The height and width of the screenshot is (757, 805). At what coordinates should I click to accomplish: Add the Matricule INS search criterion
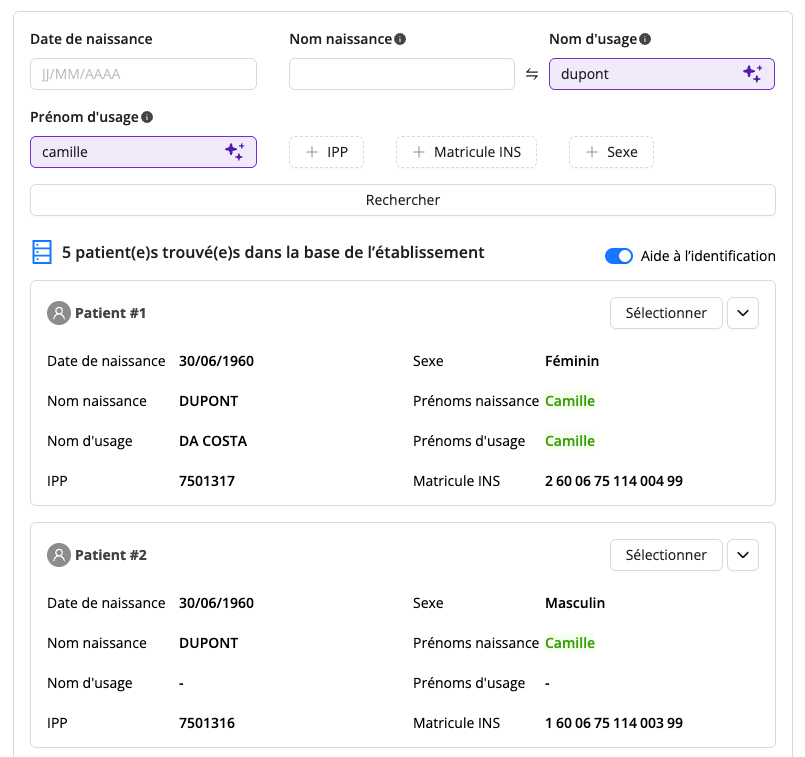point(467,152)
